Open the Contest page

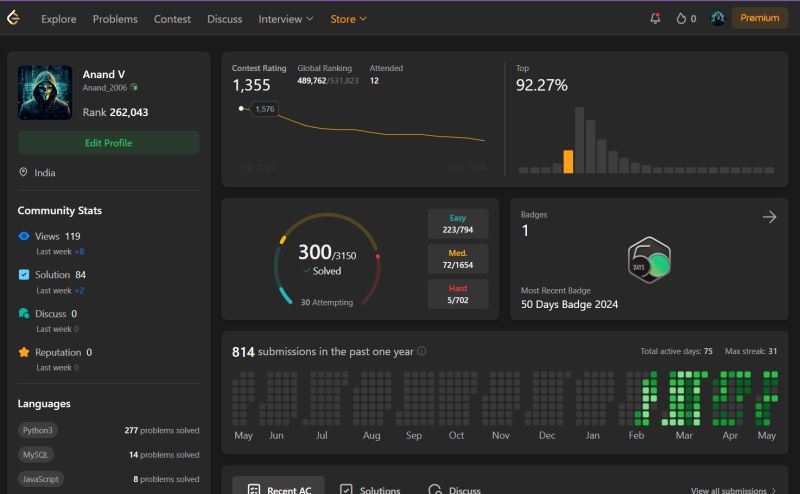pyautogui.click(x=172, y=19)
